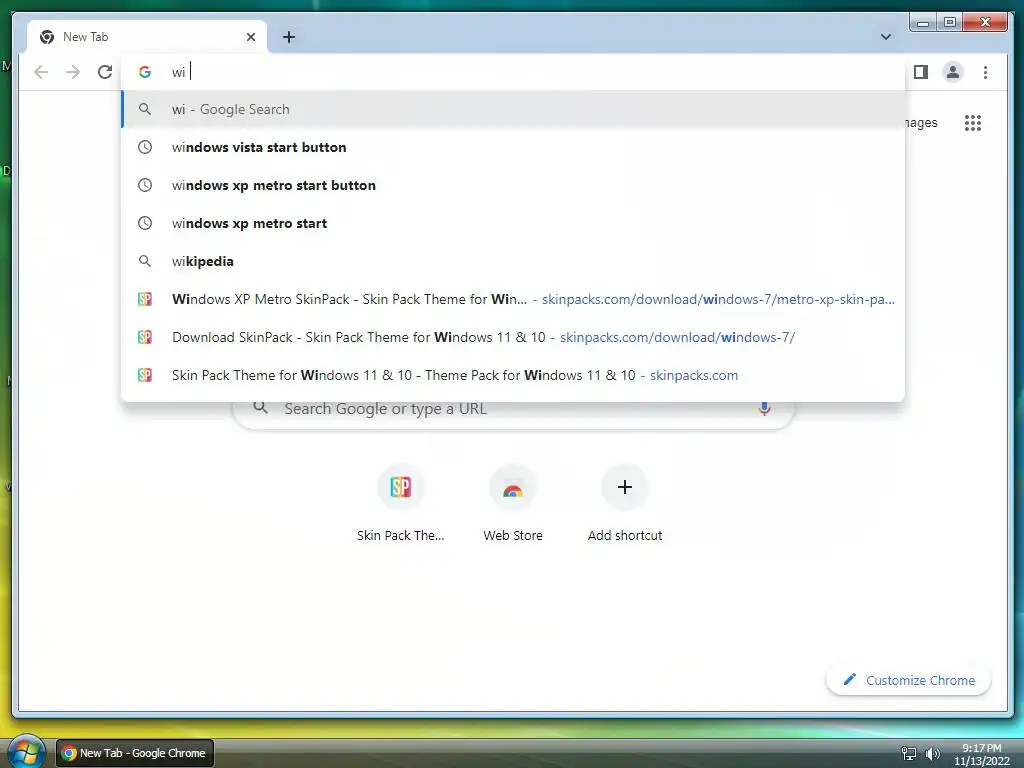Open the profile avatar menu
This screenshot has height=768, width=1024.
(x=953, y=72)
